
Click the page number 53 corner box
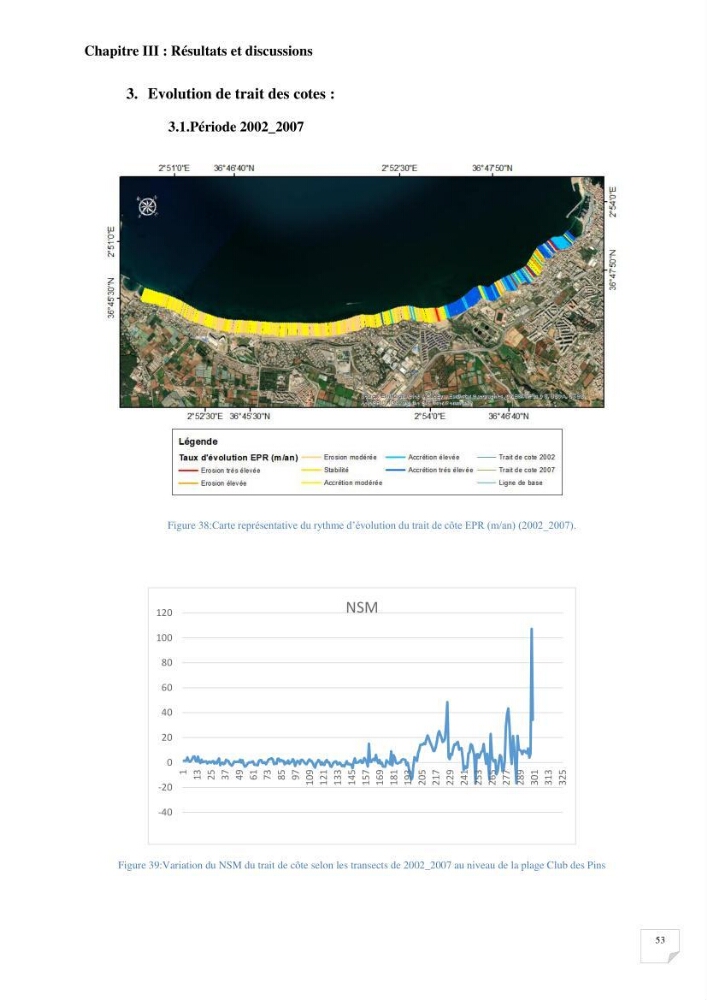[x=660, y=946]
